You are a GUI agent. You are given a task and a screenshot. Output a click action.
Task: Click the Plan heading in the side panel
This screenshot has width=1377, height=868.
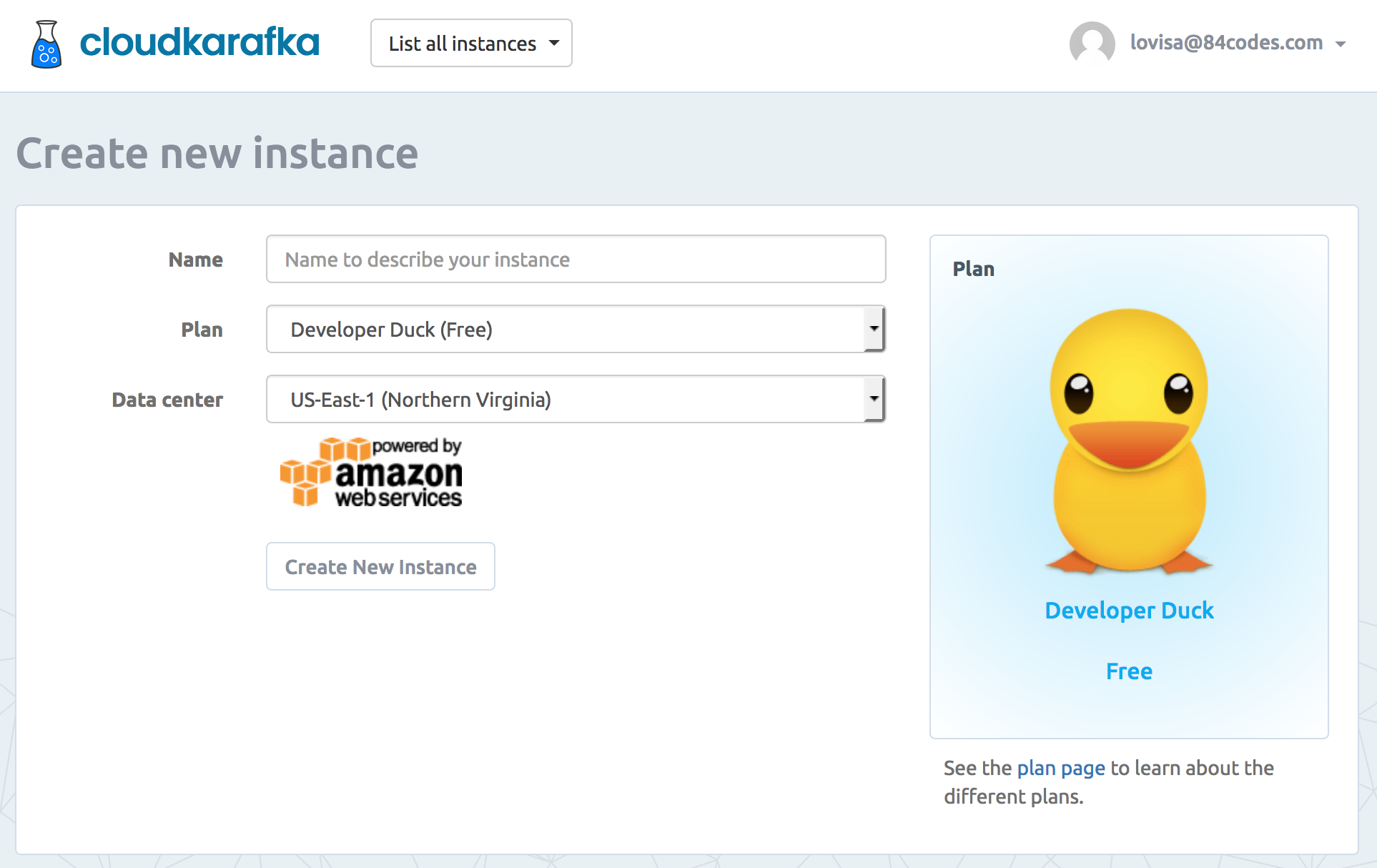[973, 269]
